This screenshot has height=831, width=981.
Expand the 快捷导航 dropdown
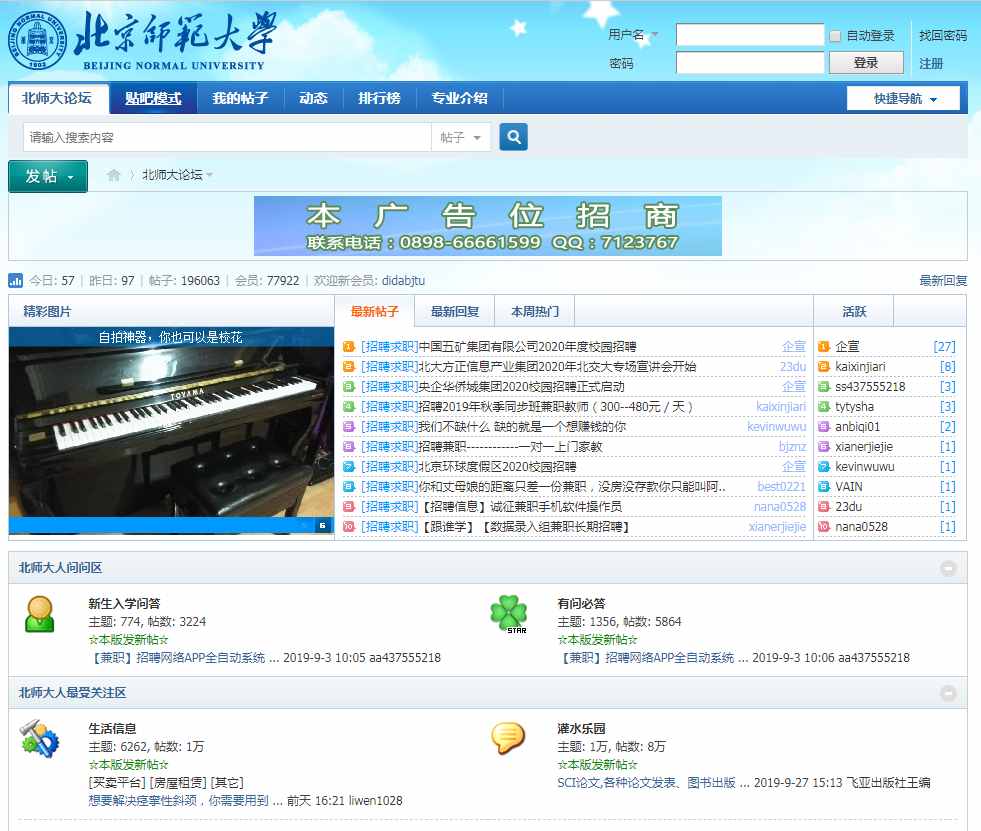point(903,98)
